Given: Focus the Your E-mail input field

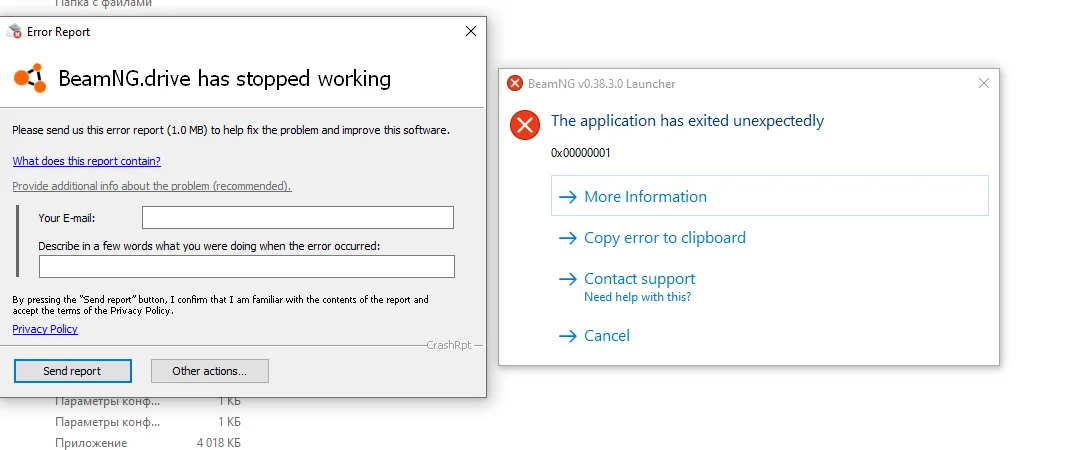Looking at the screenshot, I should point(297,218).
